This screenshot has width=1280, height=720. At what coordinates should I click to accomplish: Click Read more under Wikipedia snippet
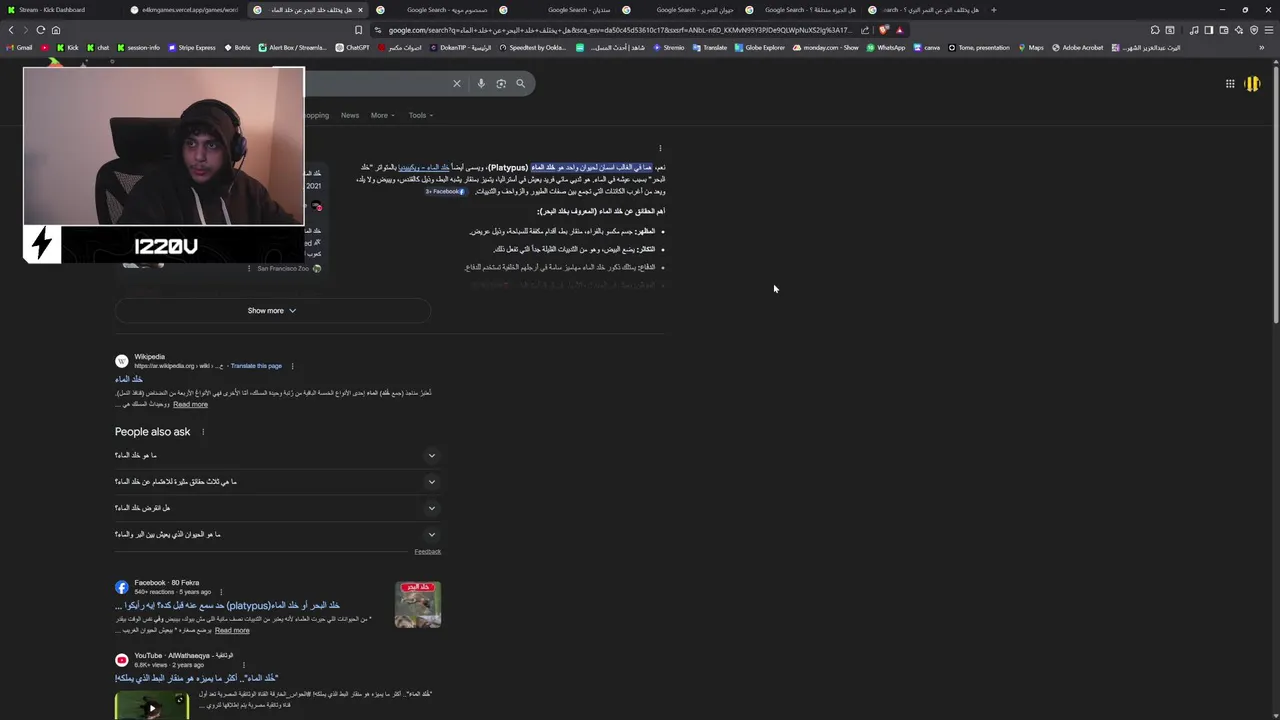190,404
